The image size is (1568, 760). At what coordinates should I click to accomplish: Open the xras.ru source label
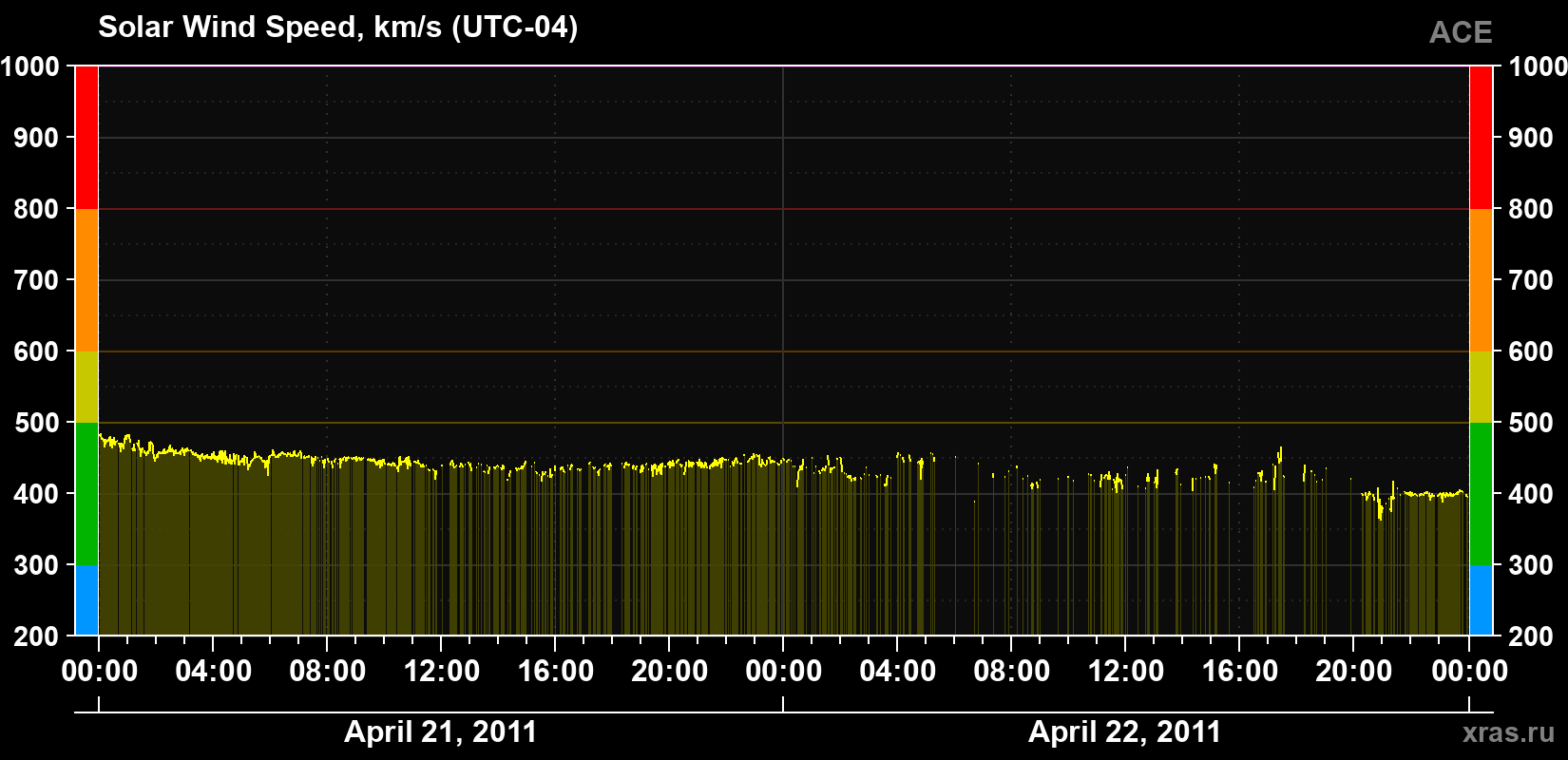pos(1509,732)
